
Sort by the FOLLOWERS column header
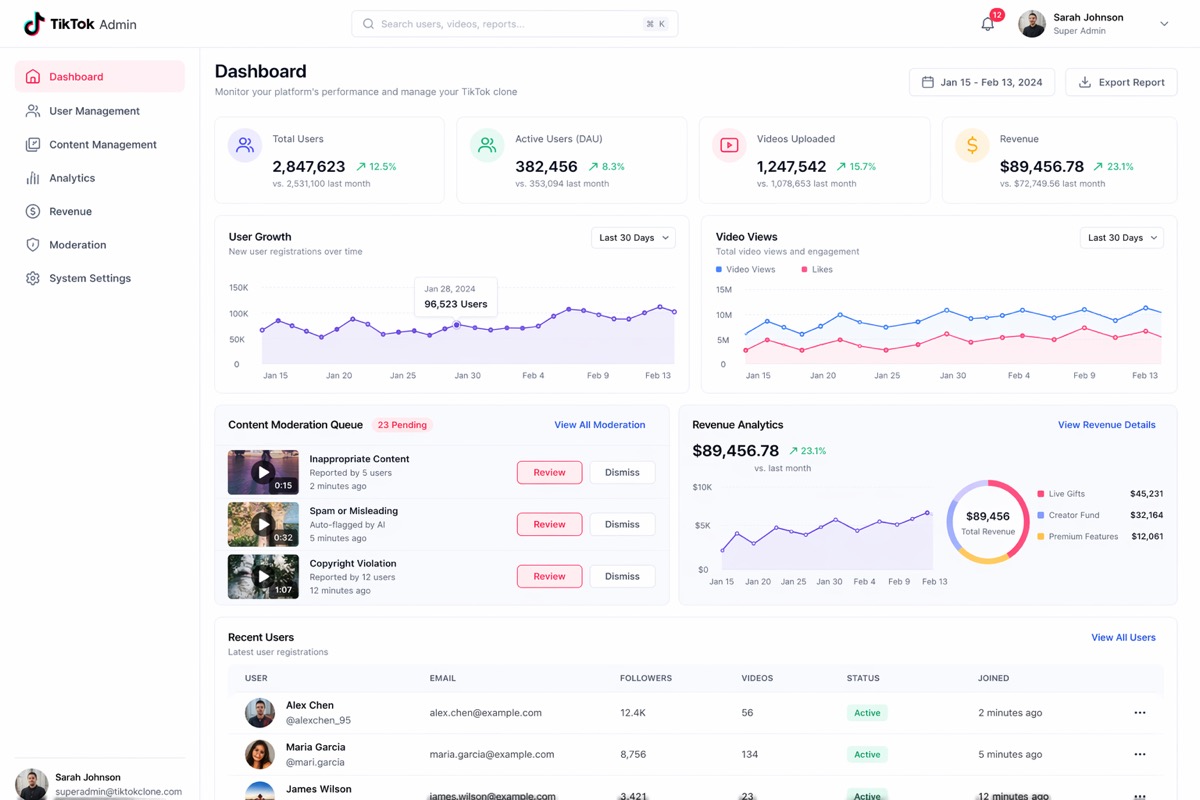click(x=646, y=678)
